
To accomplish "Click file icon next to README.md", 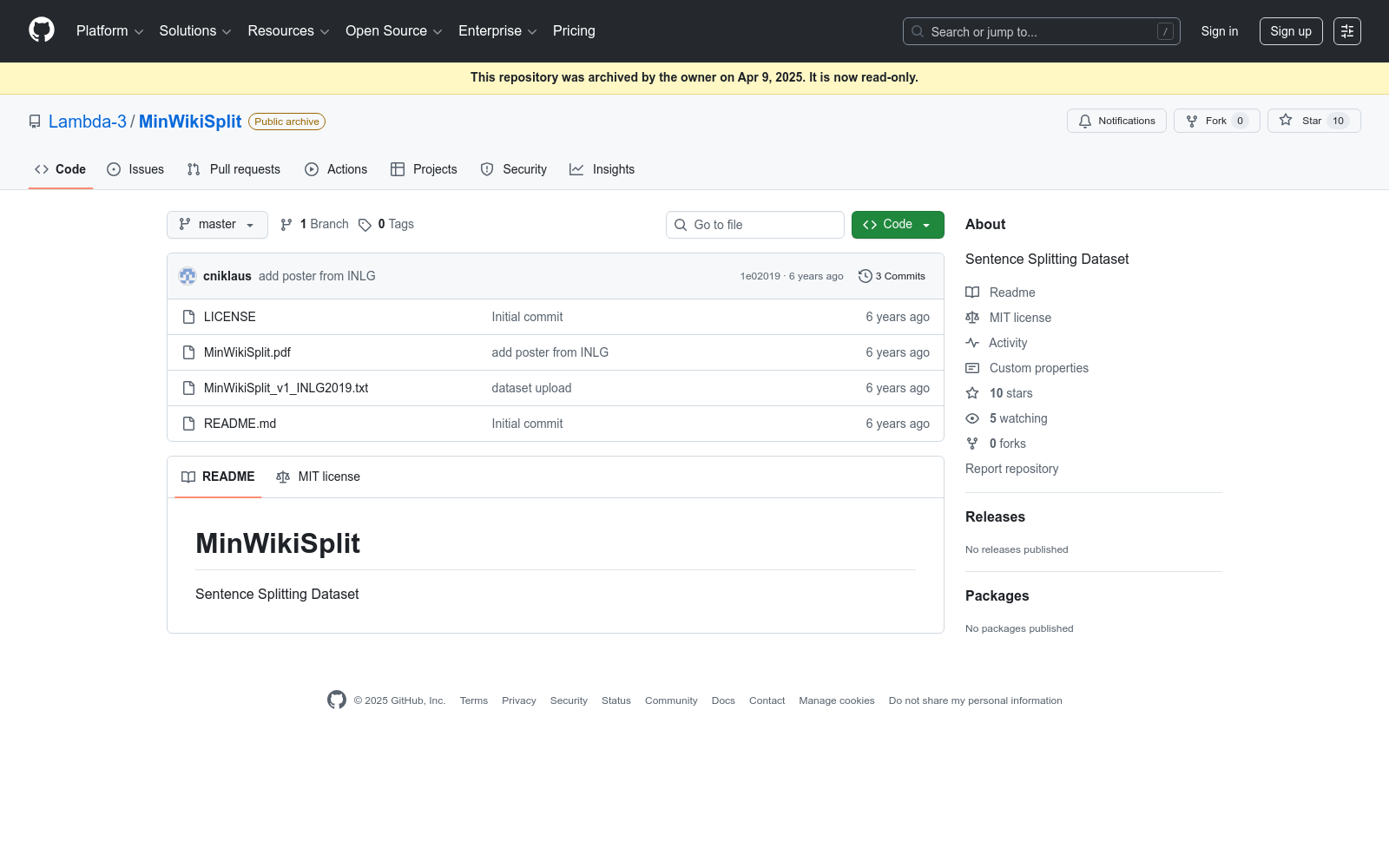I will (x=188, y=424).
